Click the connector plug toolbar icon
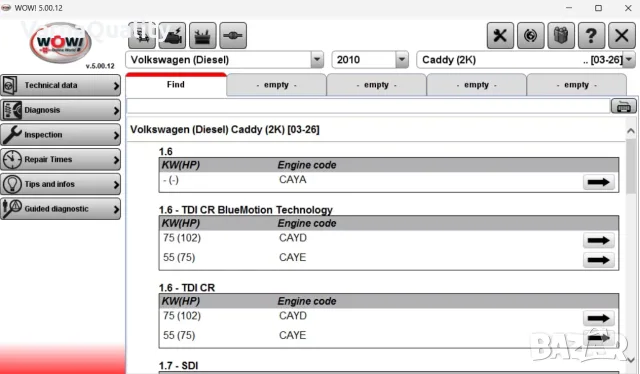The height and width of the screenshot is (374, 640). click(233, 36)
